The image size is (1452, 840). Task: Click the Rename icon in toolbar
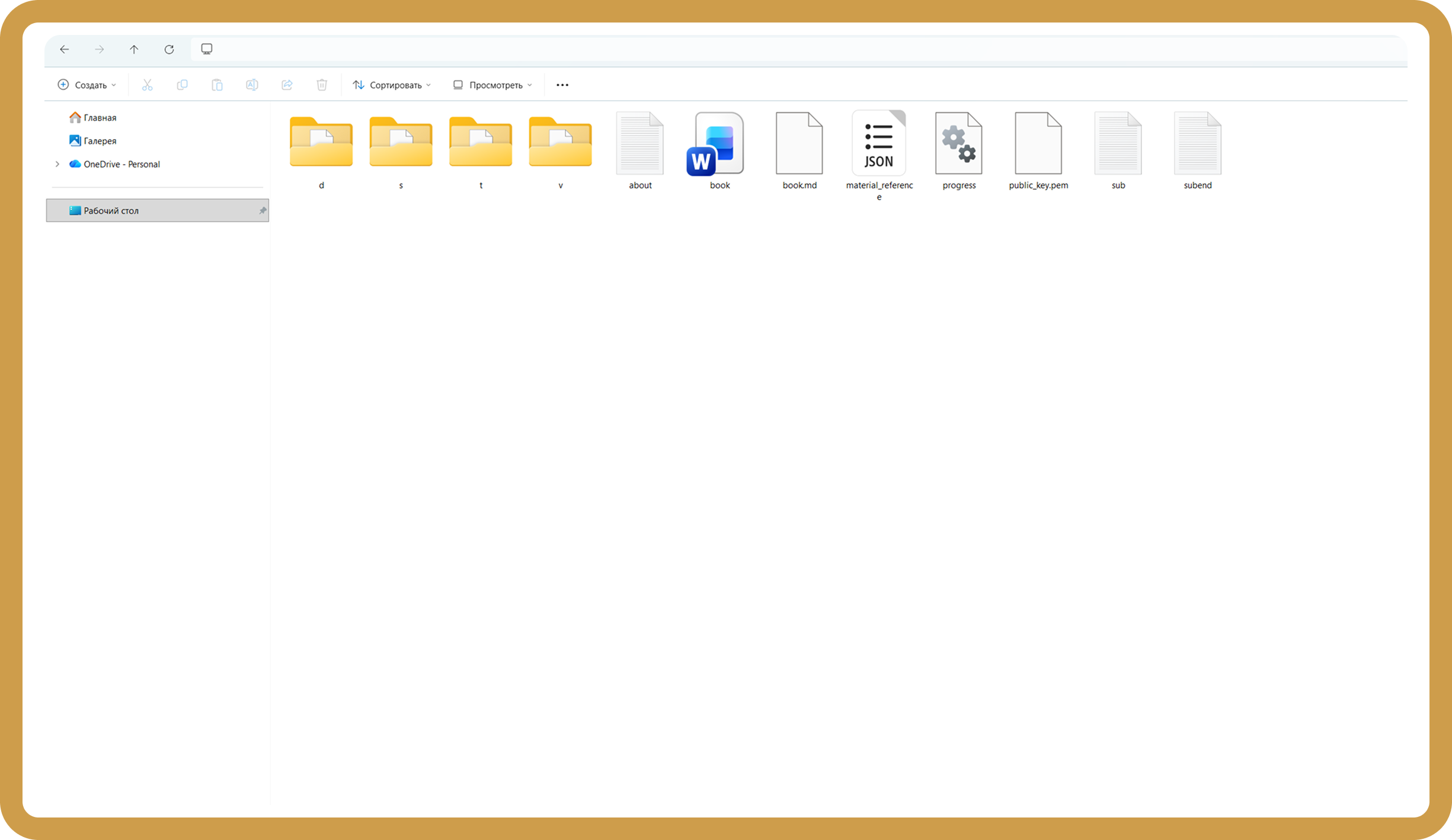point(252,85)
